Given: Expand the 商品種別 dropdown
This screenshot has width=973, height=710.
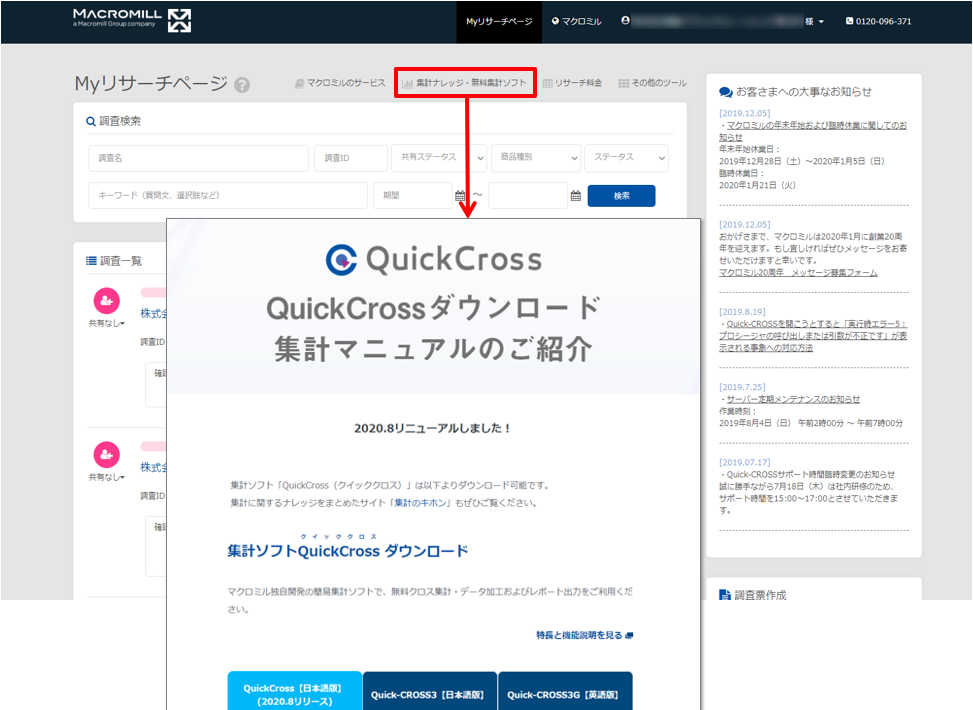Looking at the screenshot, I should click(x=536, y=158).
